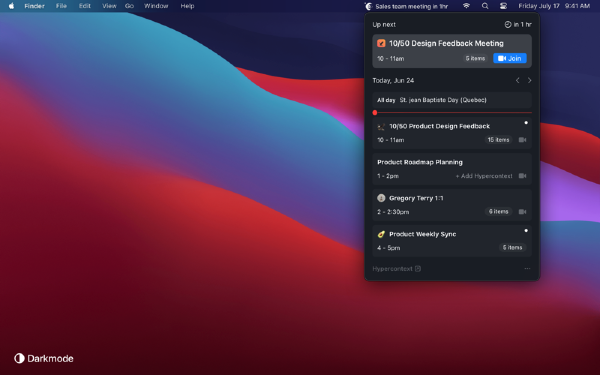This screenshot has height=375, width=600.
Task: Click video icon on Gregory Terry 1:1
Action: coord(522,212)
